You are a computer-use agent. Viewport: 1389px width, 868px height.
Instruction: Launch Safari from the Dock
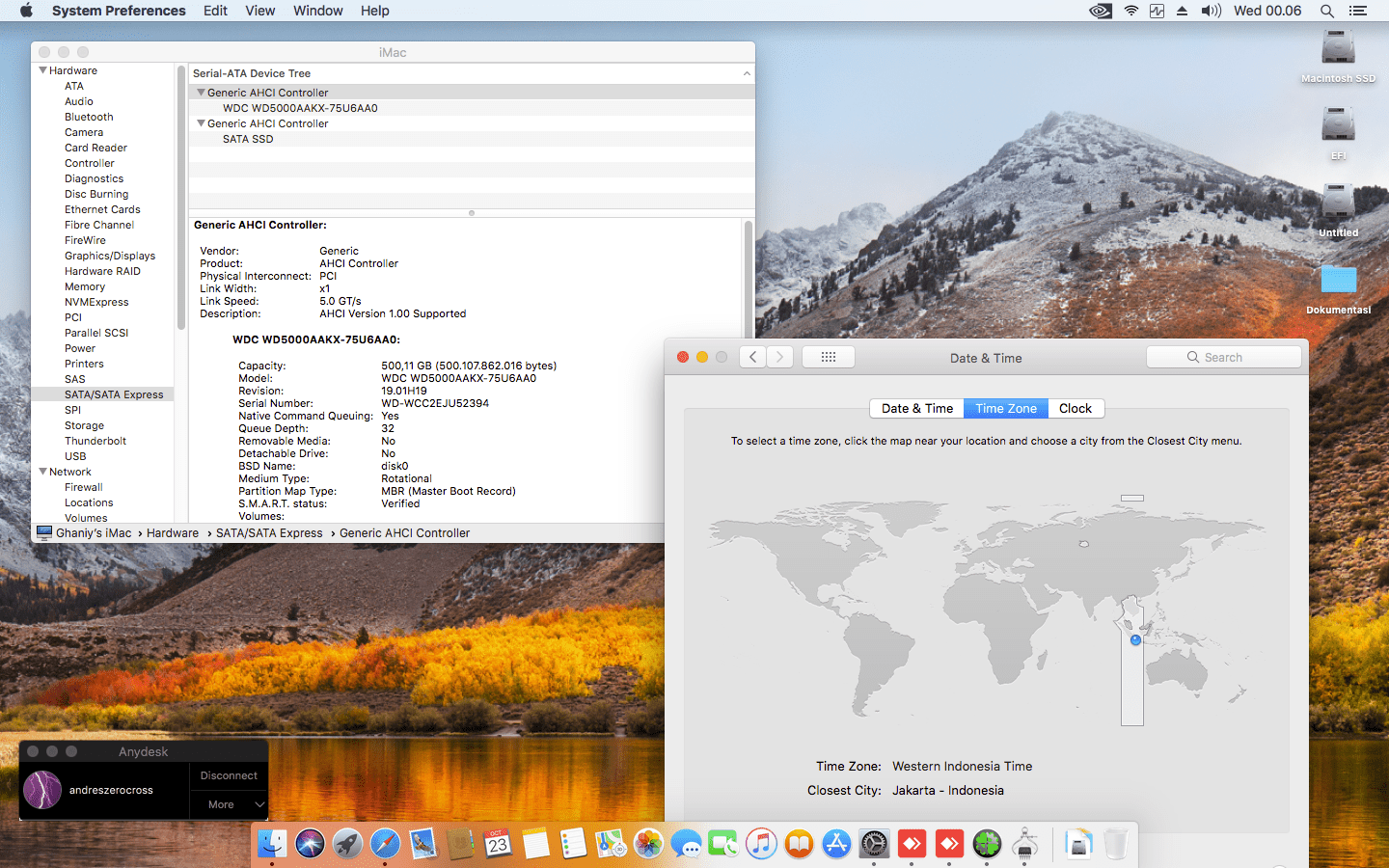click(385, 844)
